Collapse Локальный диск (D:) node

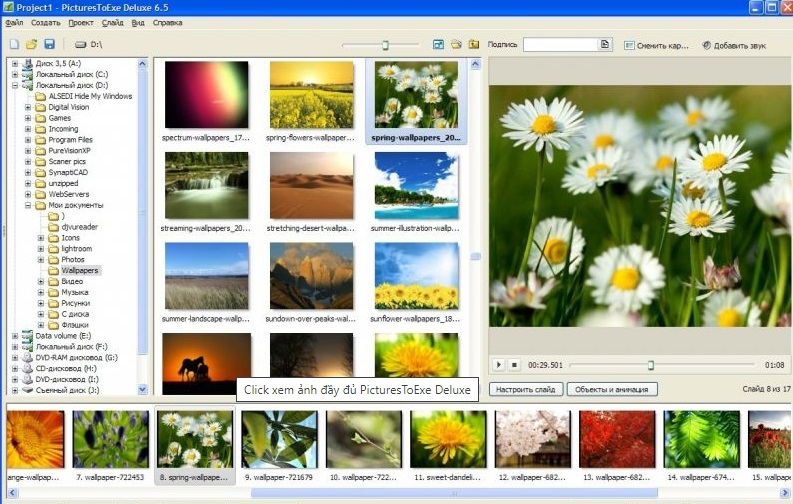point(15,85)
